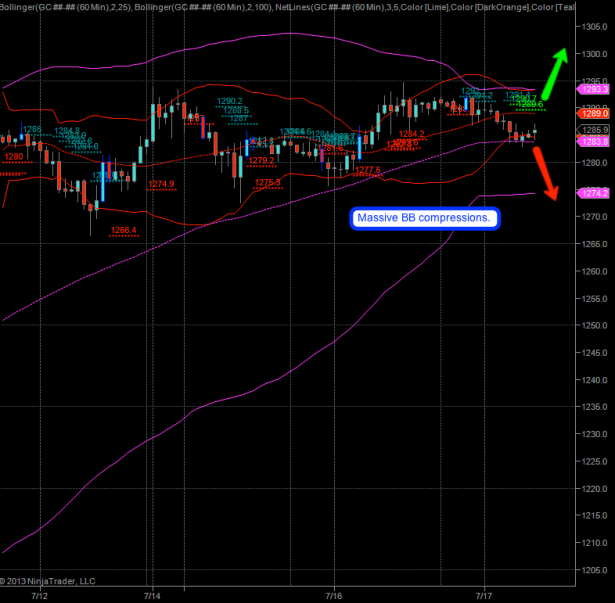This screenshot has height=603, width=615.
Task: Select the 1274.9 red net line label
Action: click(161, 184)
